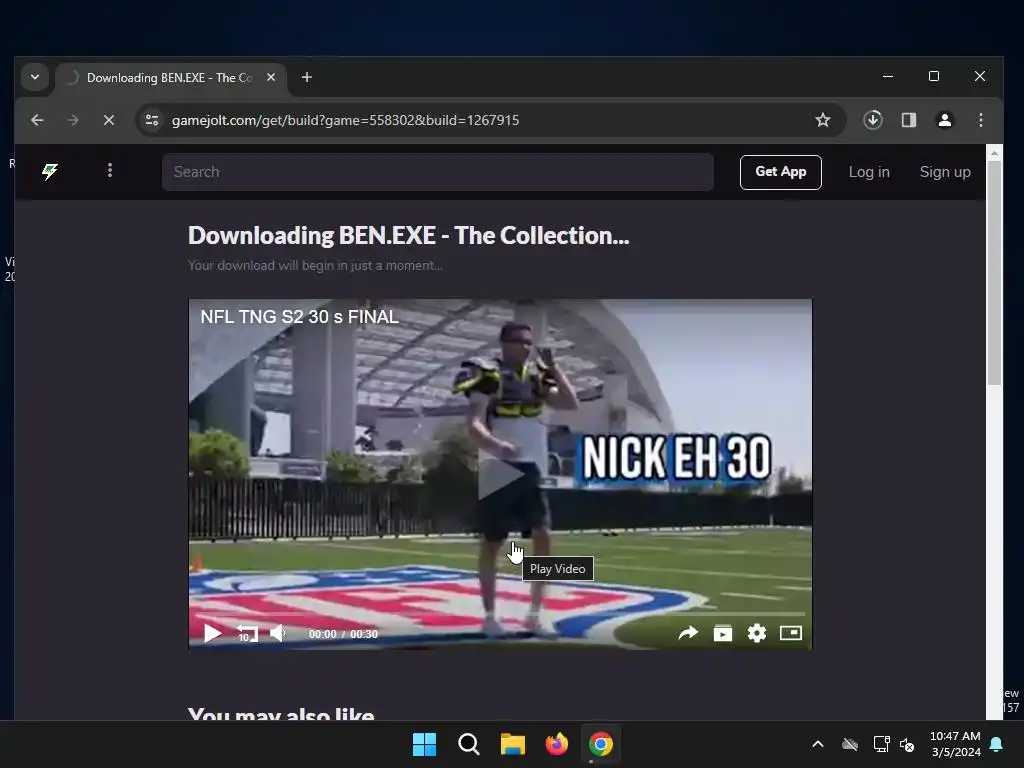Click 'Your download will begin' message
Image resolution: width=1024 pixels, height=768 pixels.
(x=315, y=265)
